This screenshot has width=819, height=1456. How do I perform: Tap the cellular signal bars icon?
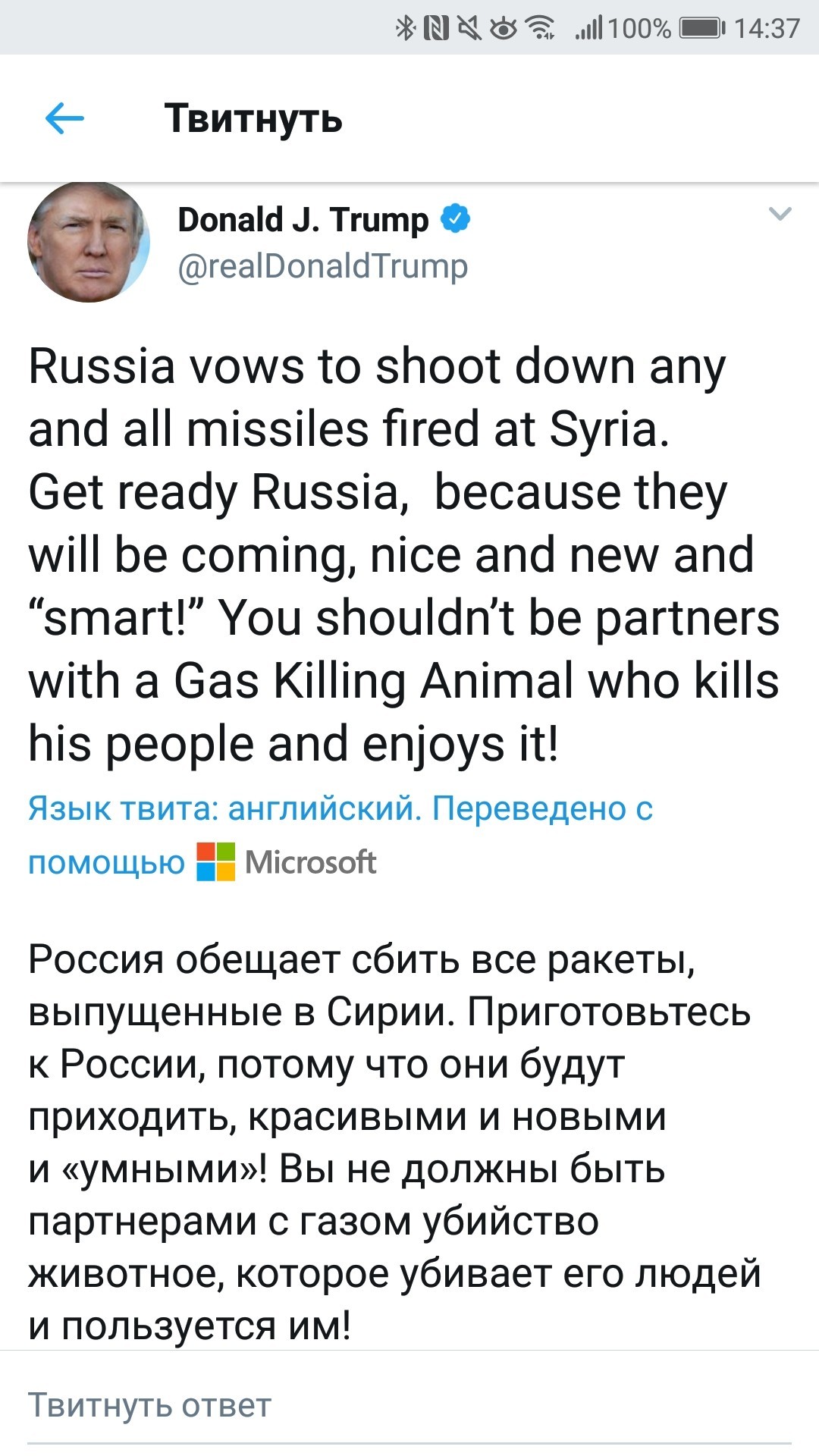(x=588, y=28)
